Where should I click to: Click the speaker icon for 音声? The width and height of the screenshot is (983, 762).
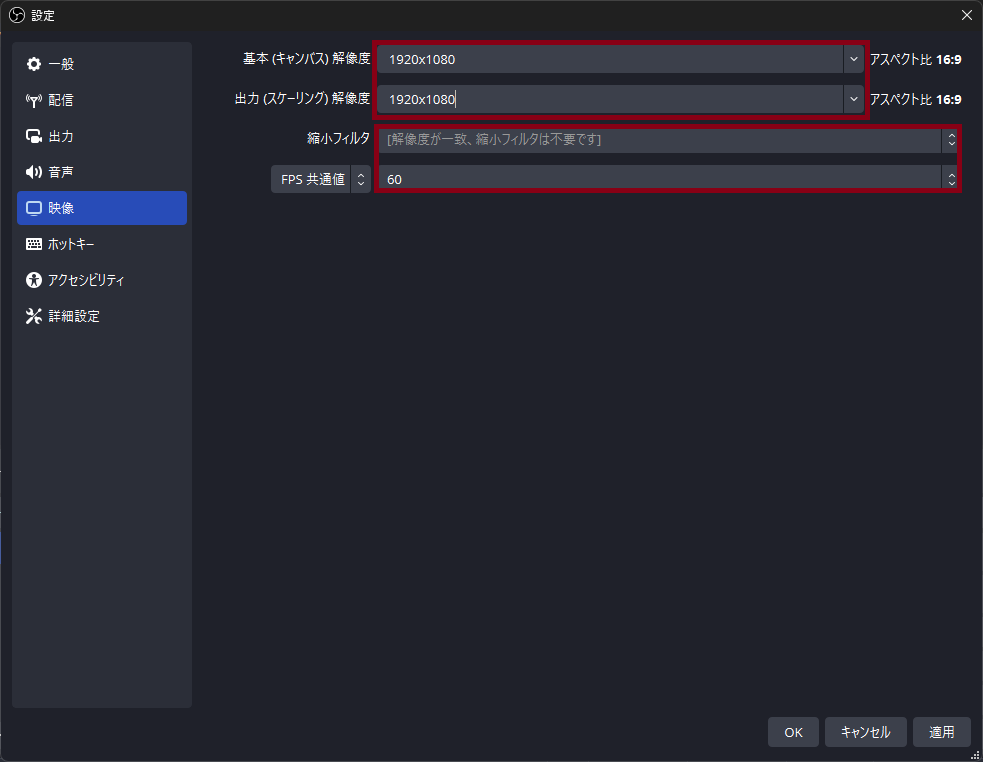pyautogui.click(x=34, y=172)
